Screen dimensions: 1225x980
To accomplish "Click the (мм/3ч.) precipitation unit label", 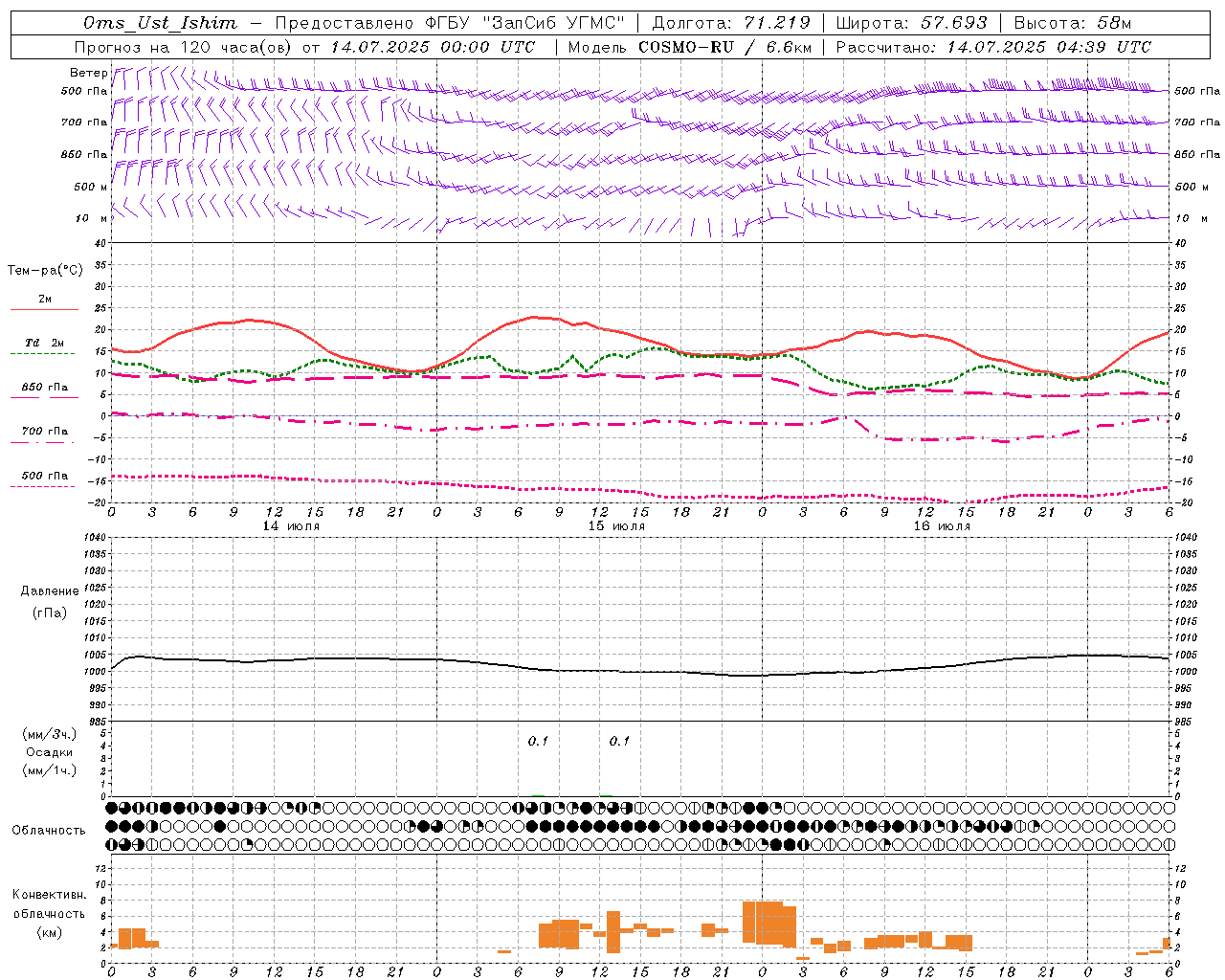I will pos(50,734).
